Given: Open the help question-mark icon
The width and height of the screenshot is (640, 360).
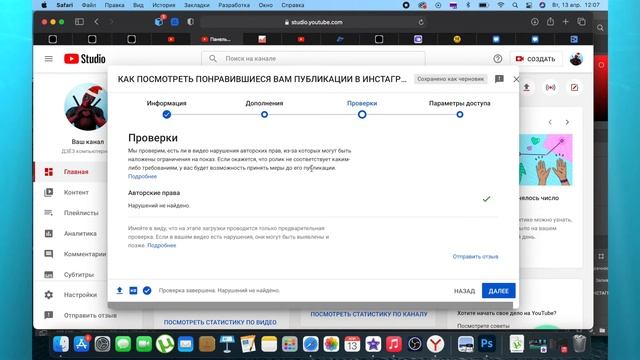Looking at the screenshot, I should 497,59.
